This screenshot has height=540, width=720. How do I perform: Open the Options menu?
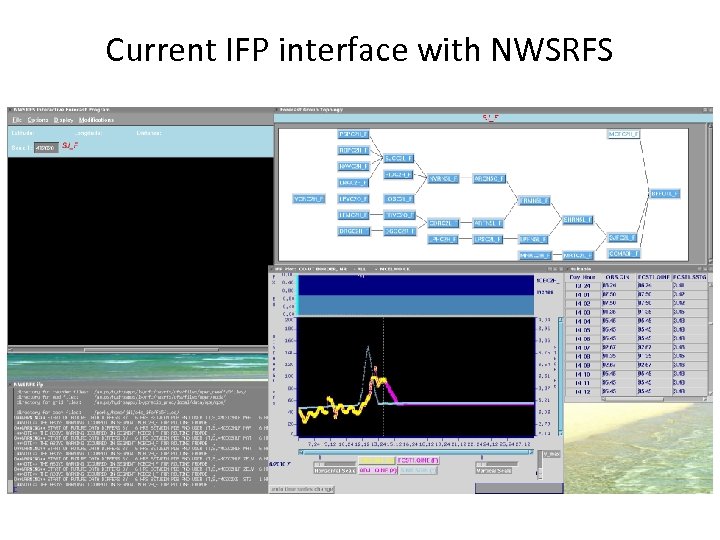coord(38,120)
